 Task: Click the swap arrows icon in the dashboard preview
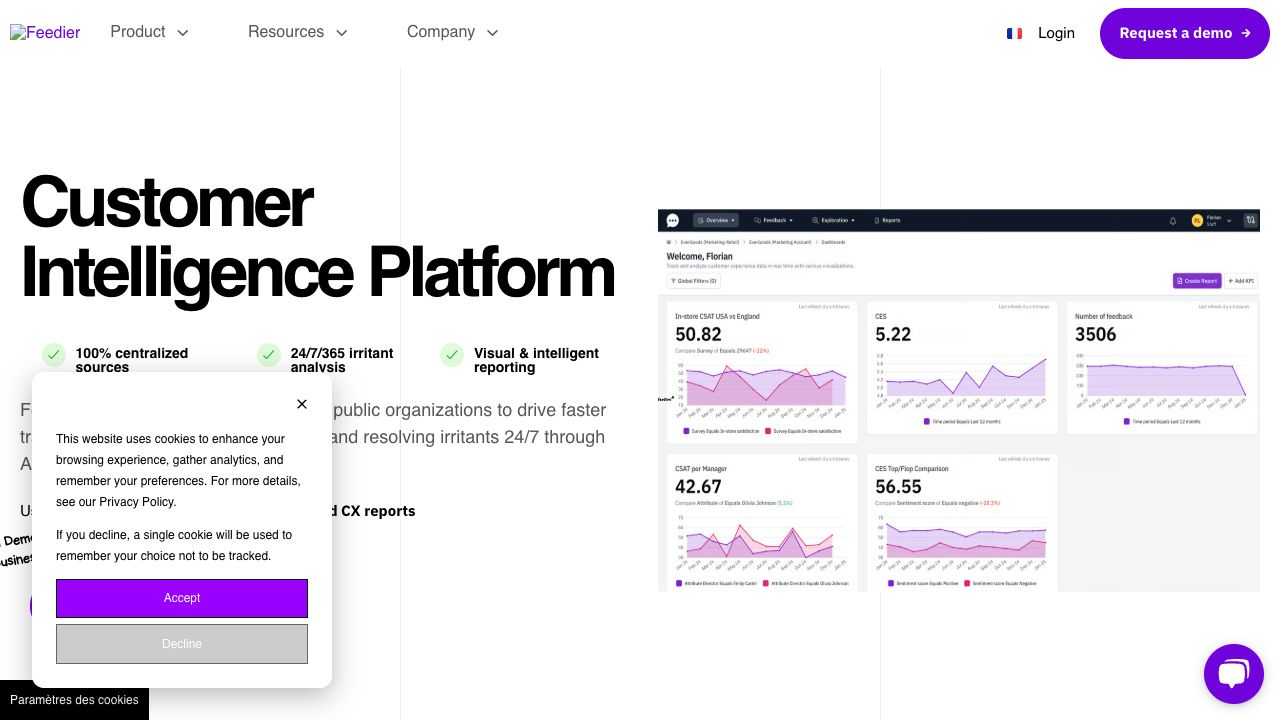pyautogui.click(x=1250, y=220)
